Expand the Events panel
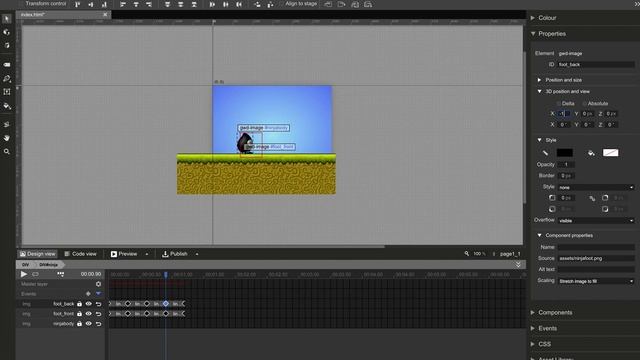This screenshot has height=360, width=640. 532,329
